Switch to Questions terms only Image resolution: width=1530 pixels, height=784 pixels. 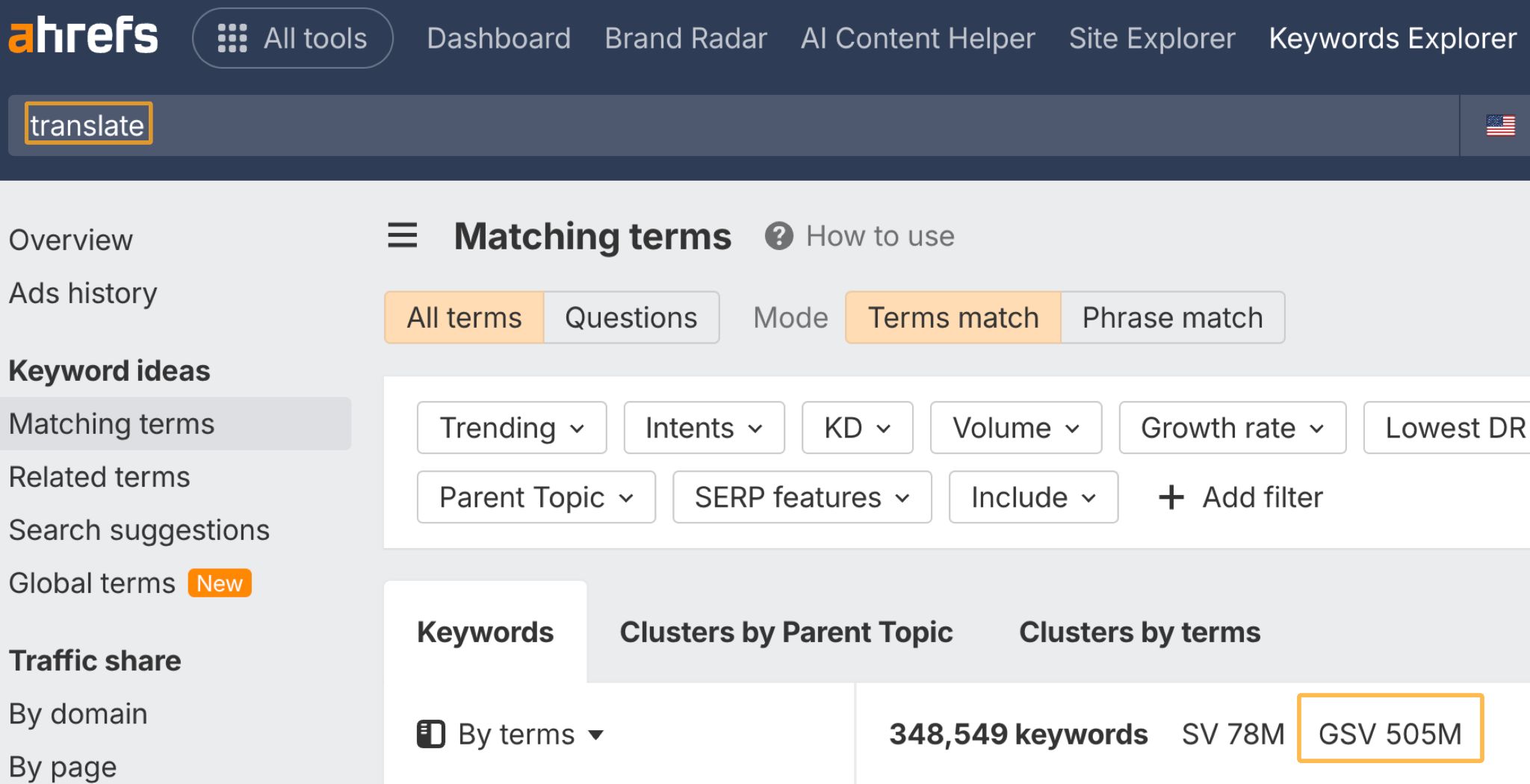pyautogui.click(x=631, y=317)
